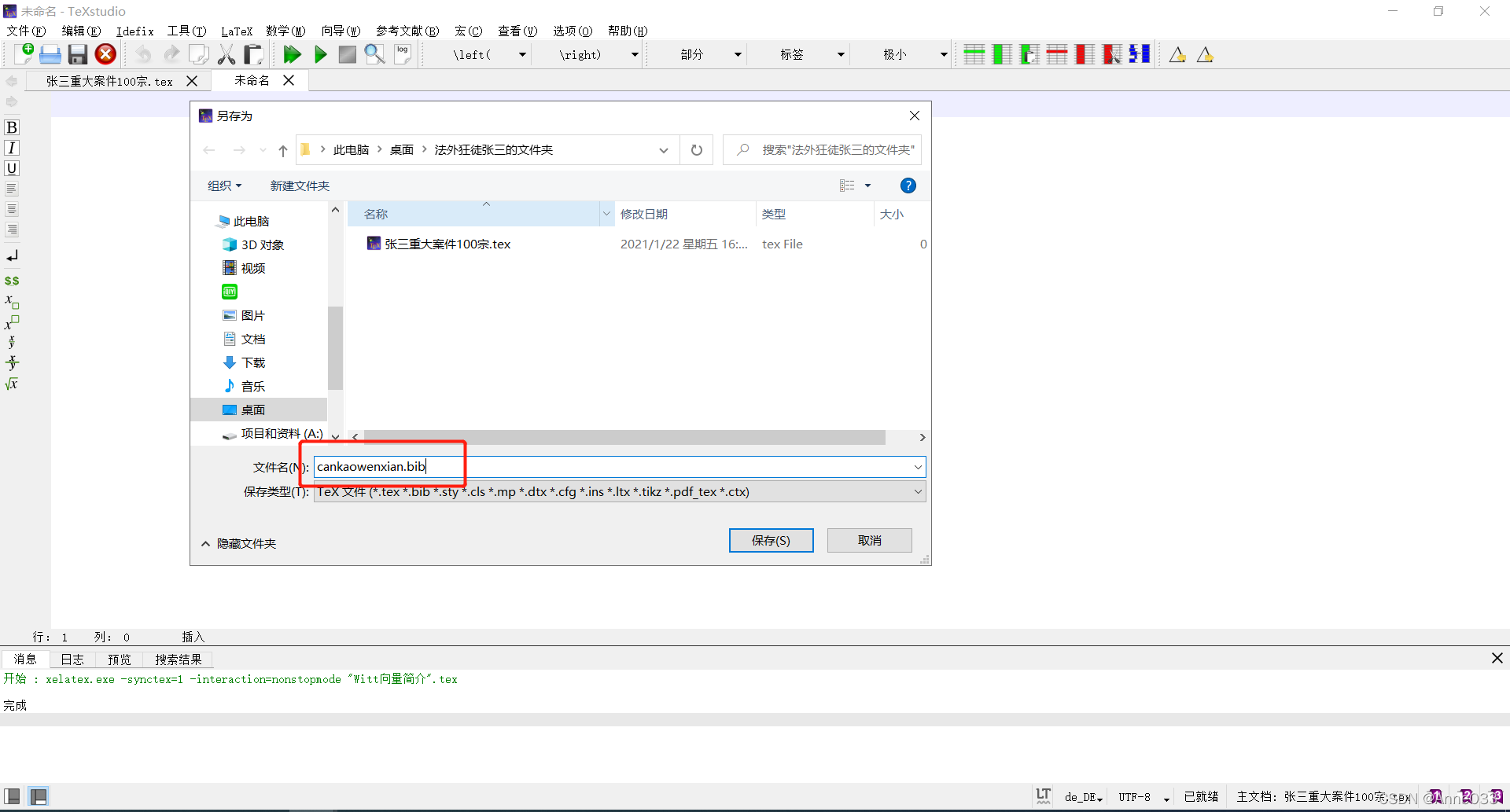Click the LT language tool status icon
Viewport: 1510px width, 812px height.
pos(1044,795)
